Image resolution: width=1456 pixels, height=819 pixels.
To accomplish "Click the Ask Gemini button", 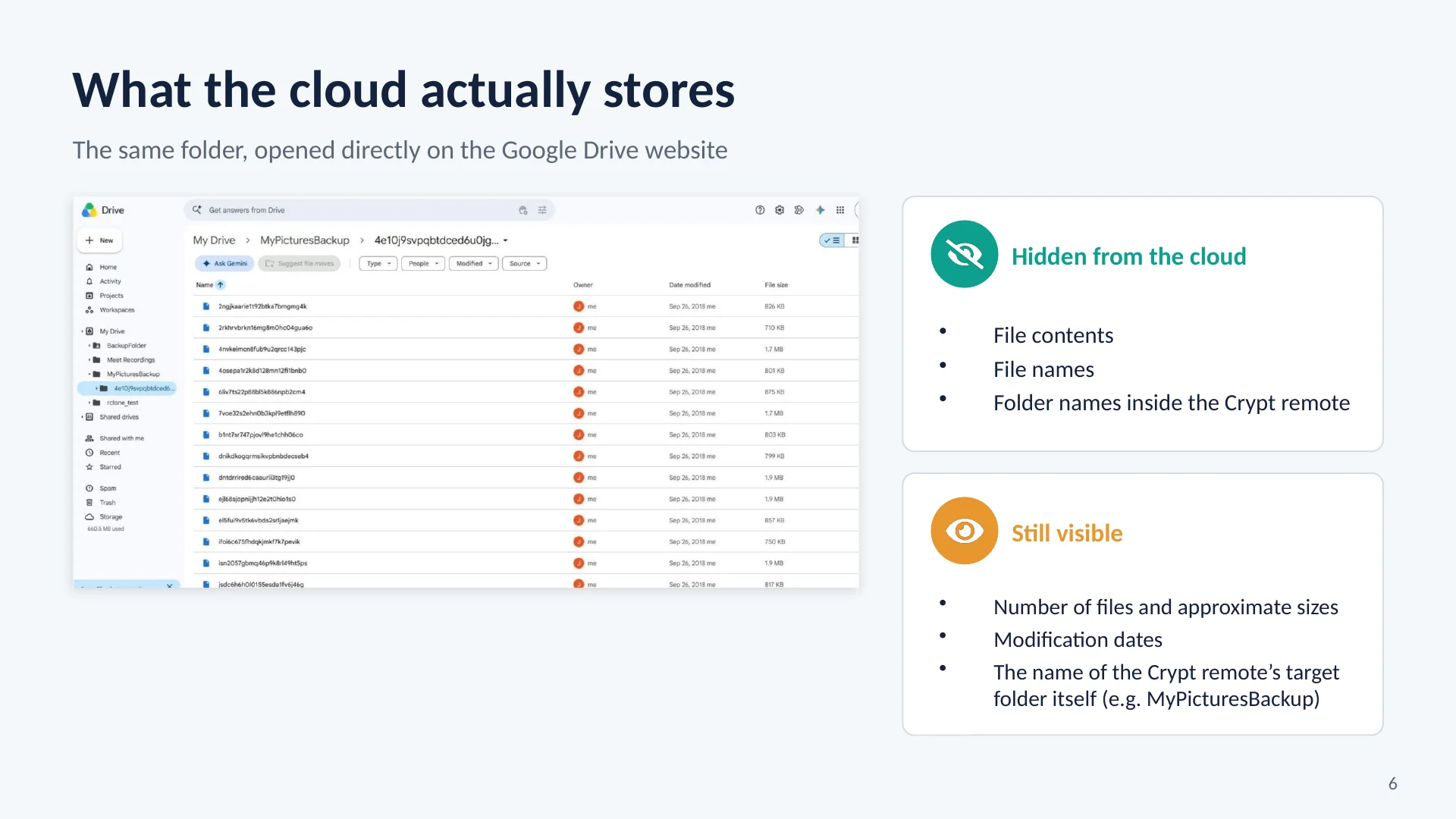I will pyautogui.click(x=224, y=264).
